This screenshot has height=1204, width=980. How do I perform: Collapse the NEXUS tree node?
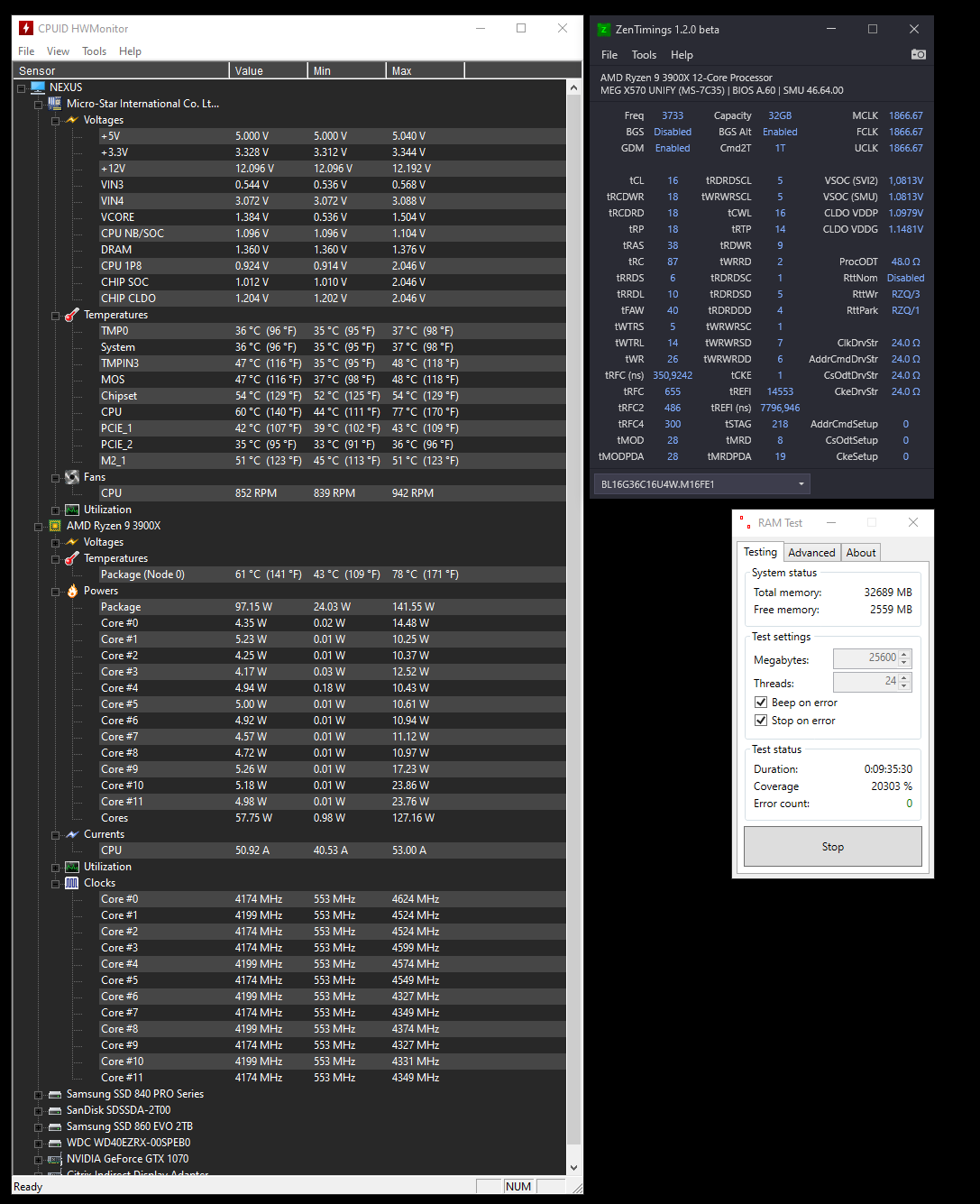(21, 87)
